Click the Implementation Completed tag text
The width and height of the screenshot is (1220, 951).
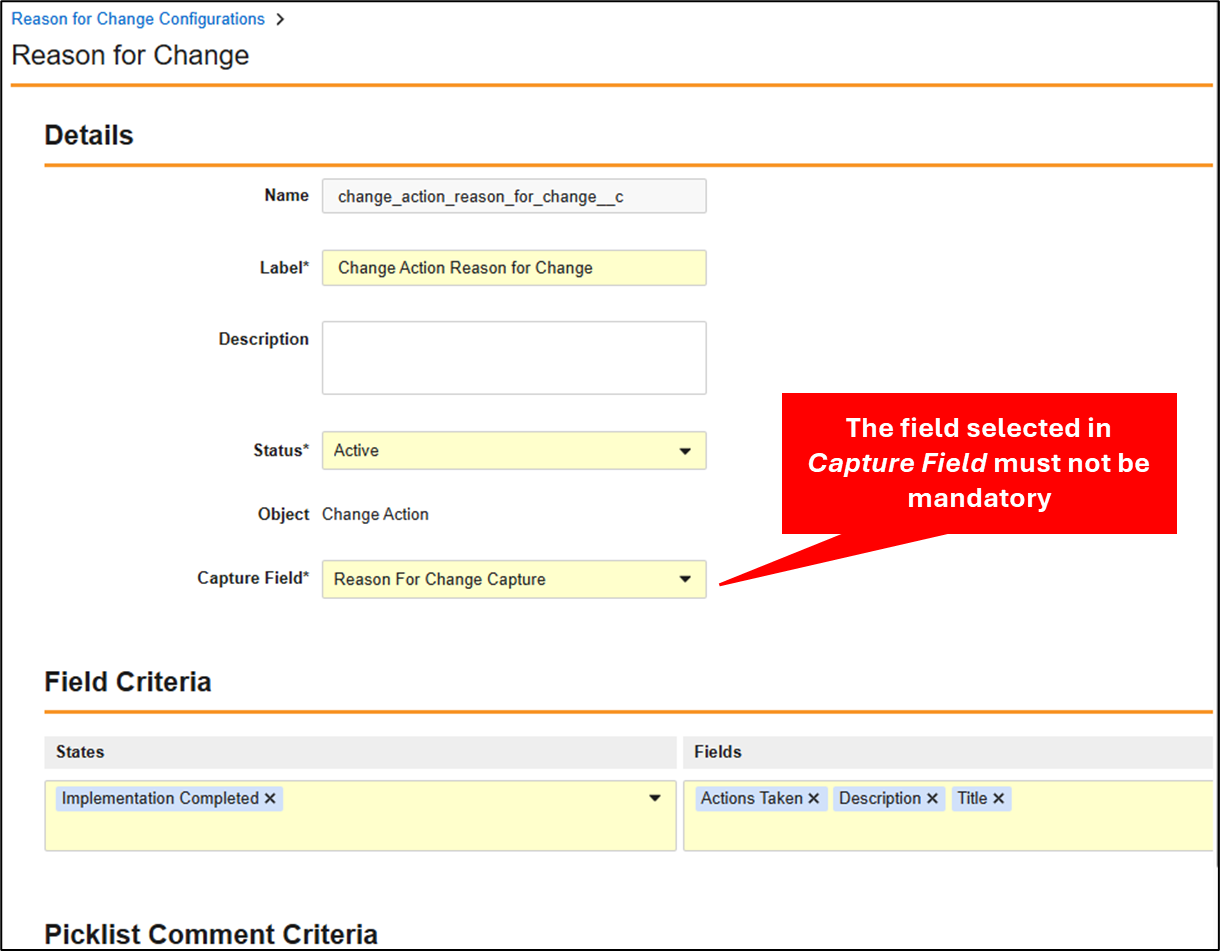tap(160, 799)
